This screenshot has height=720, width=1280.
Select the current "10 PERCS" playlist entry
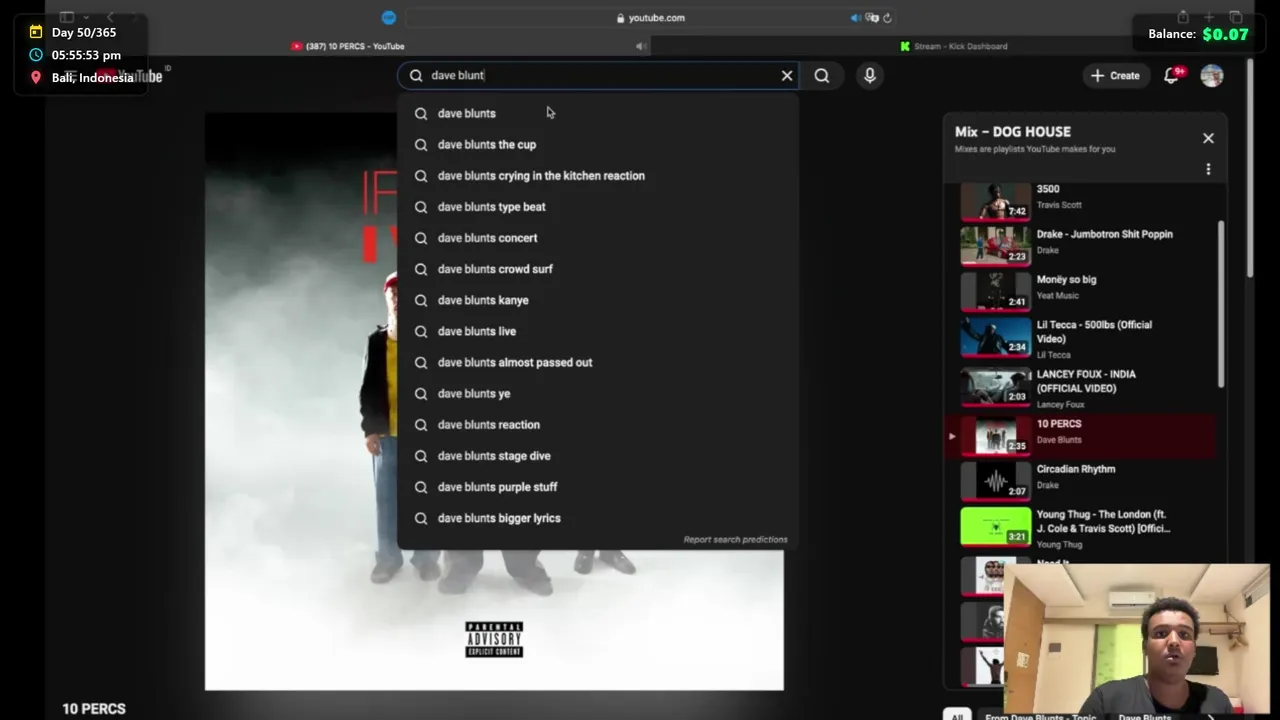1080,435
